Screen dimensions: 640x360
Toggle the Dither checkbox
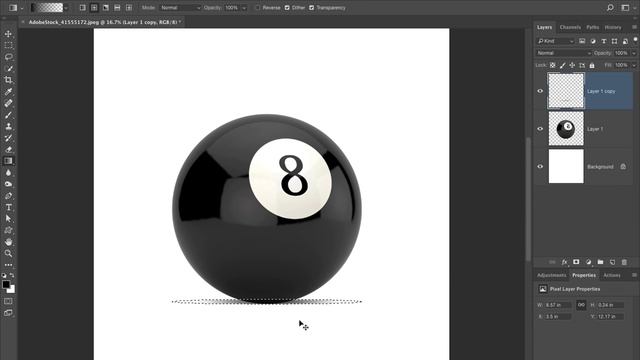click(x=287, y=8)
